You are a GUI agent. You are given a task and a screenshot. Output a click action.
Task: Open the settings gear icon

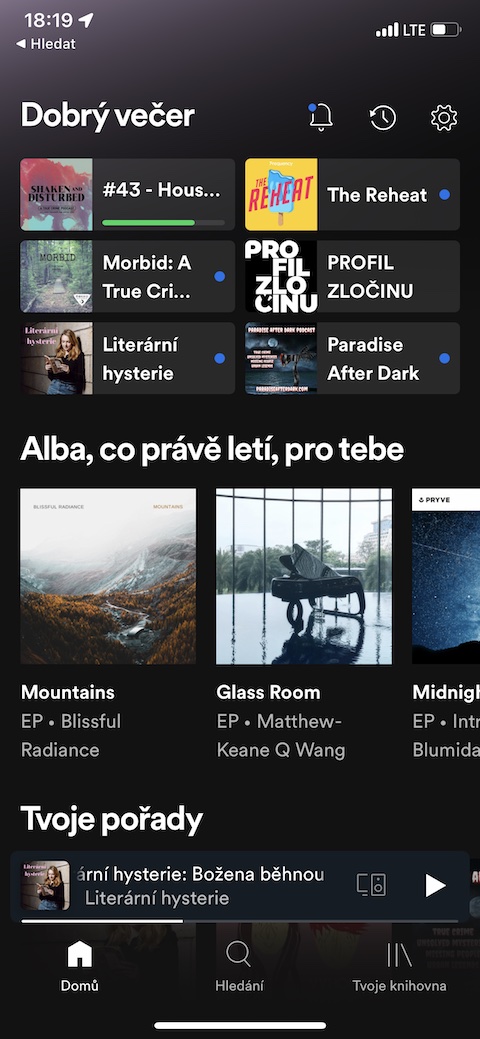[444, 118]
